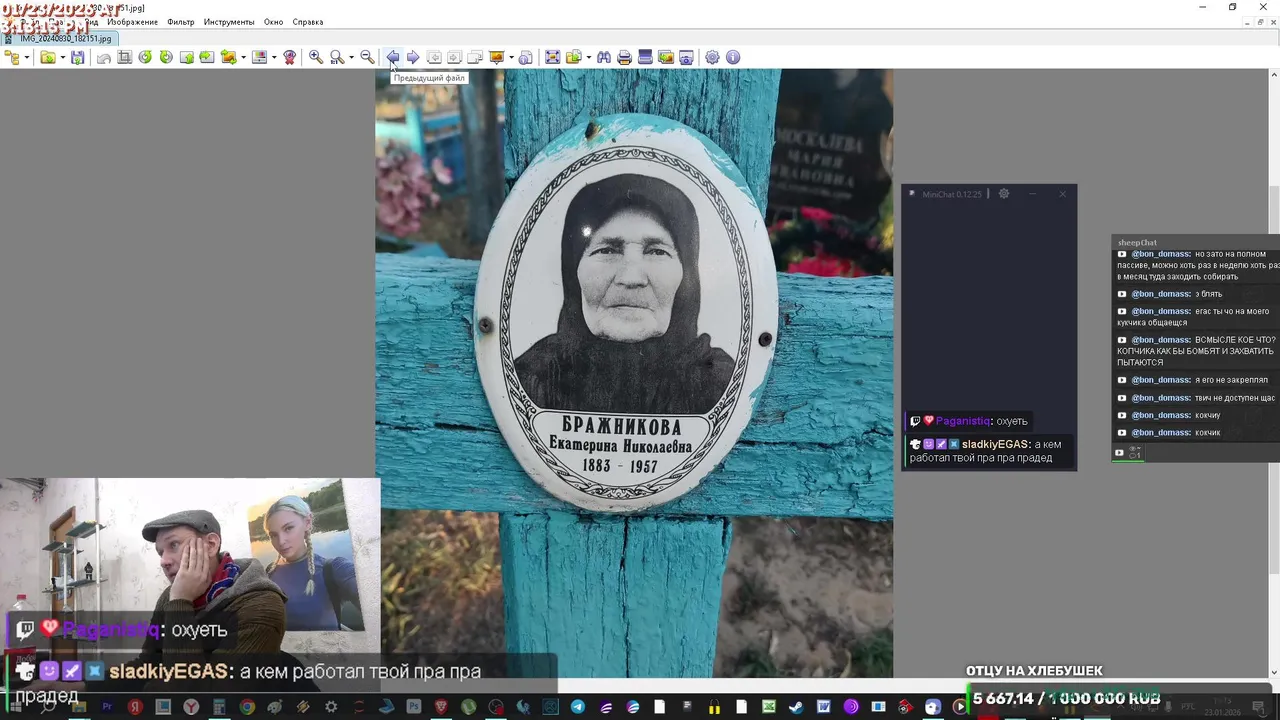The image size is (1280, 720).
Task: Click scrollbar down arrow at viewer bottom
Action: (x=1274, y=673)
